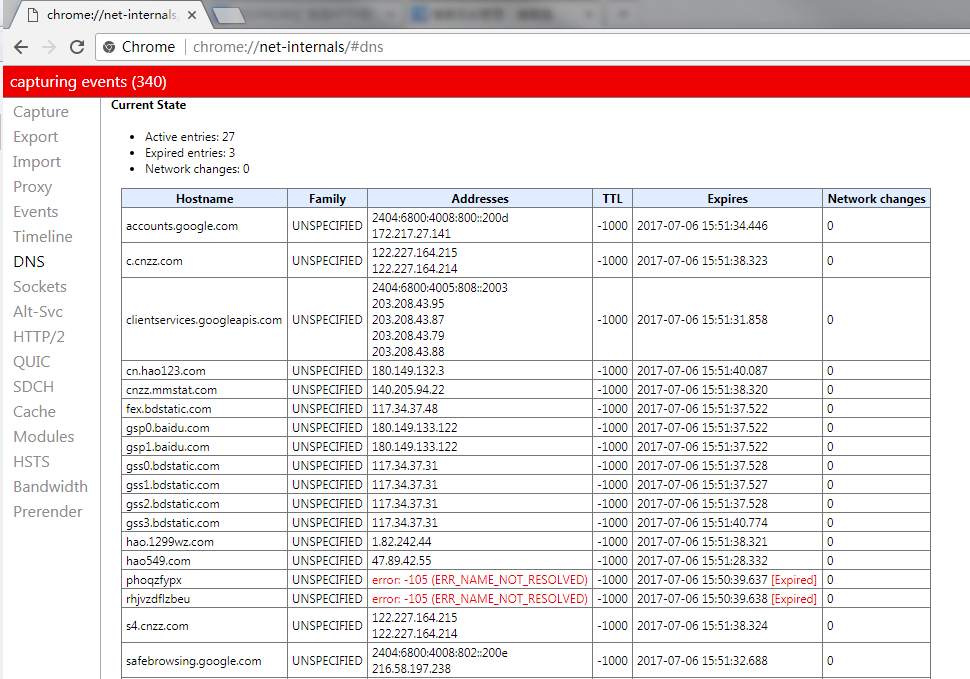Open the SDCH section
970x679 pixels.
33,386
